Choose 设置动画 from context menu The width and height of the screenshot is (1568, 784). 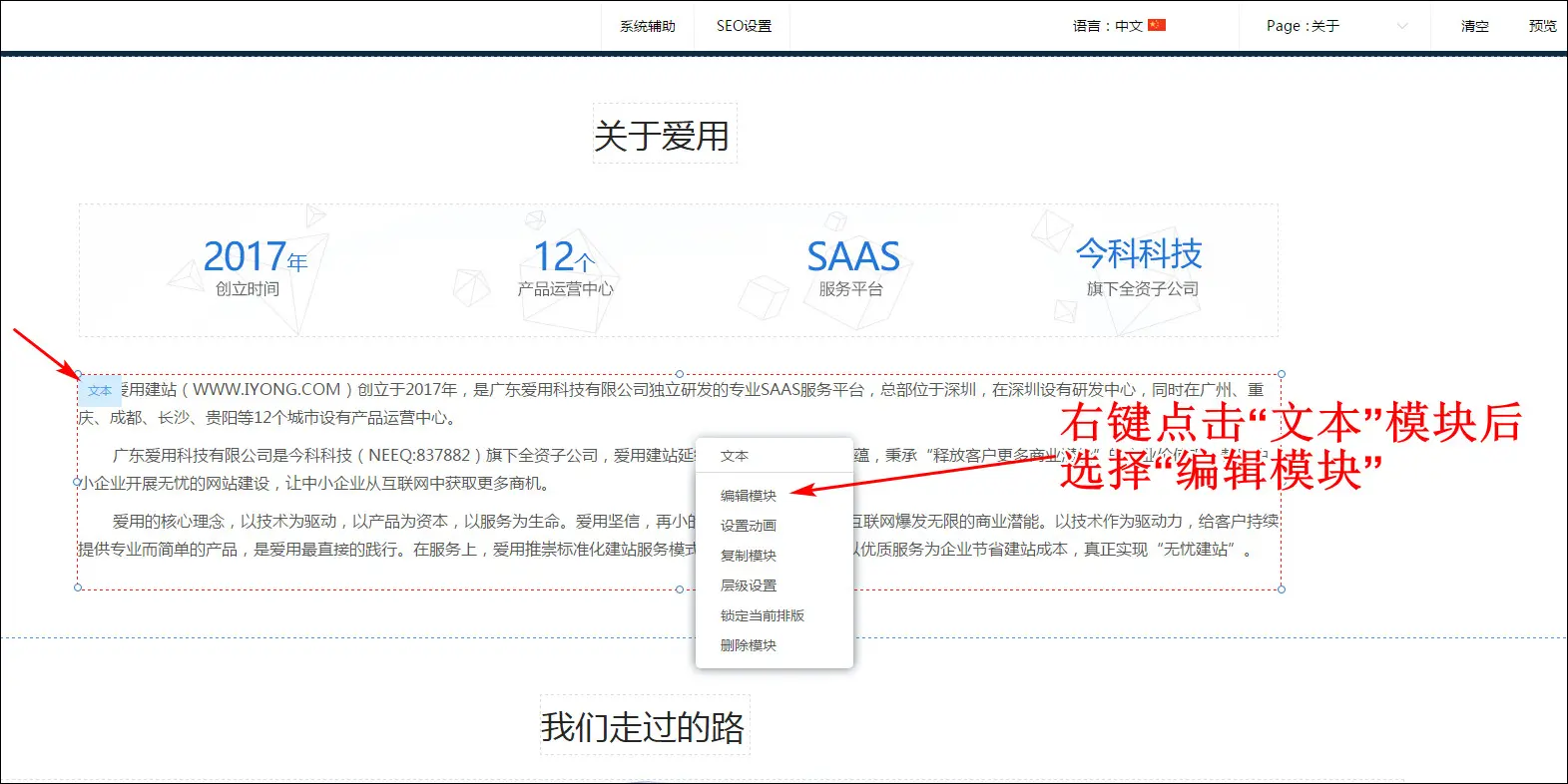point(748,526)
